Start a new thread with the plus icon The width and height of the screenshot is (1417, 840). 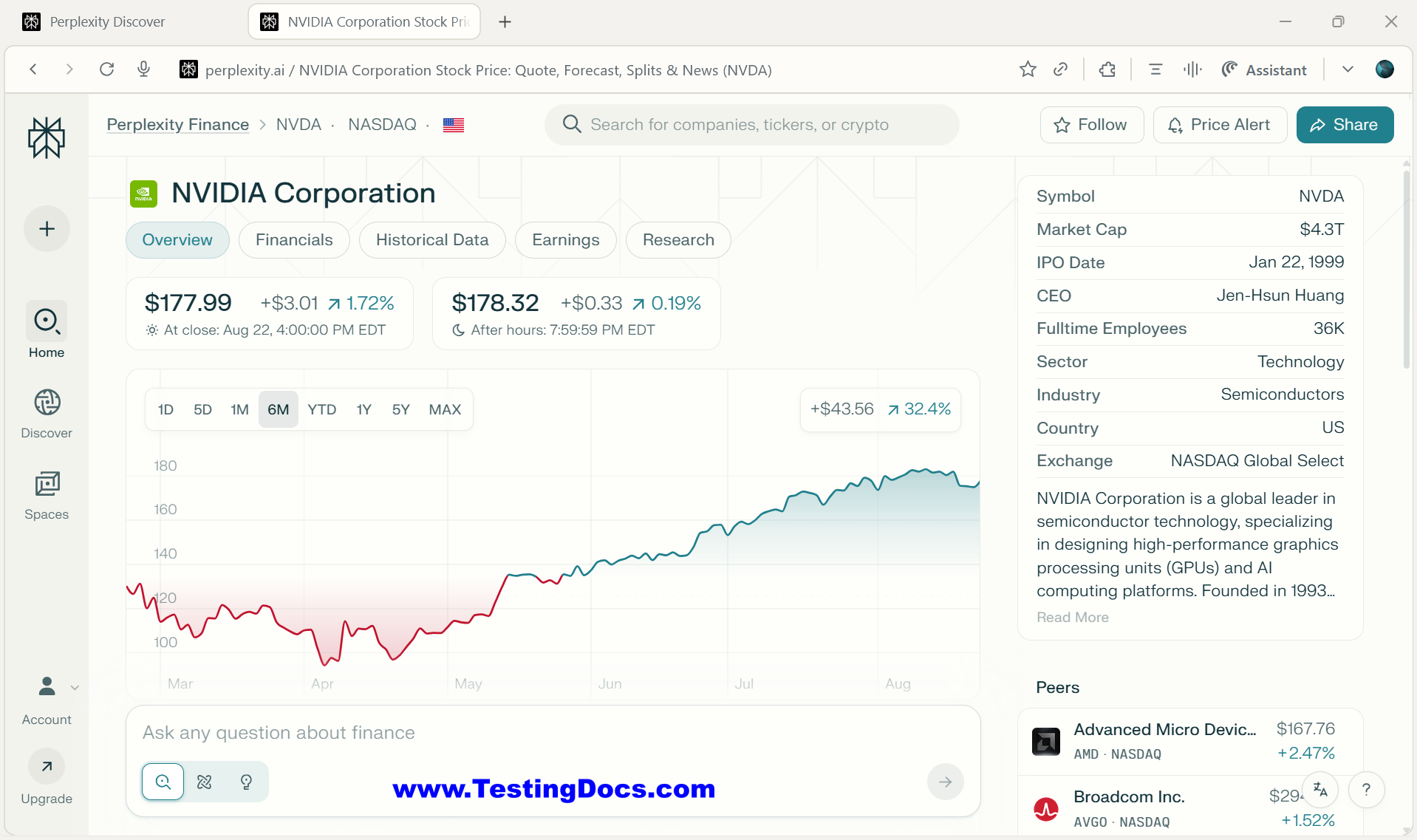46,228
